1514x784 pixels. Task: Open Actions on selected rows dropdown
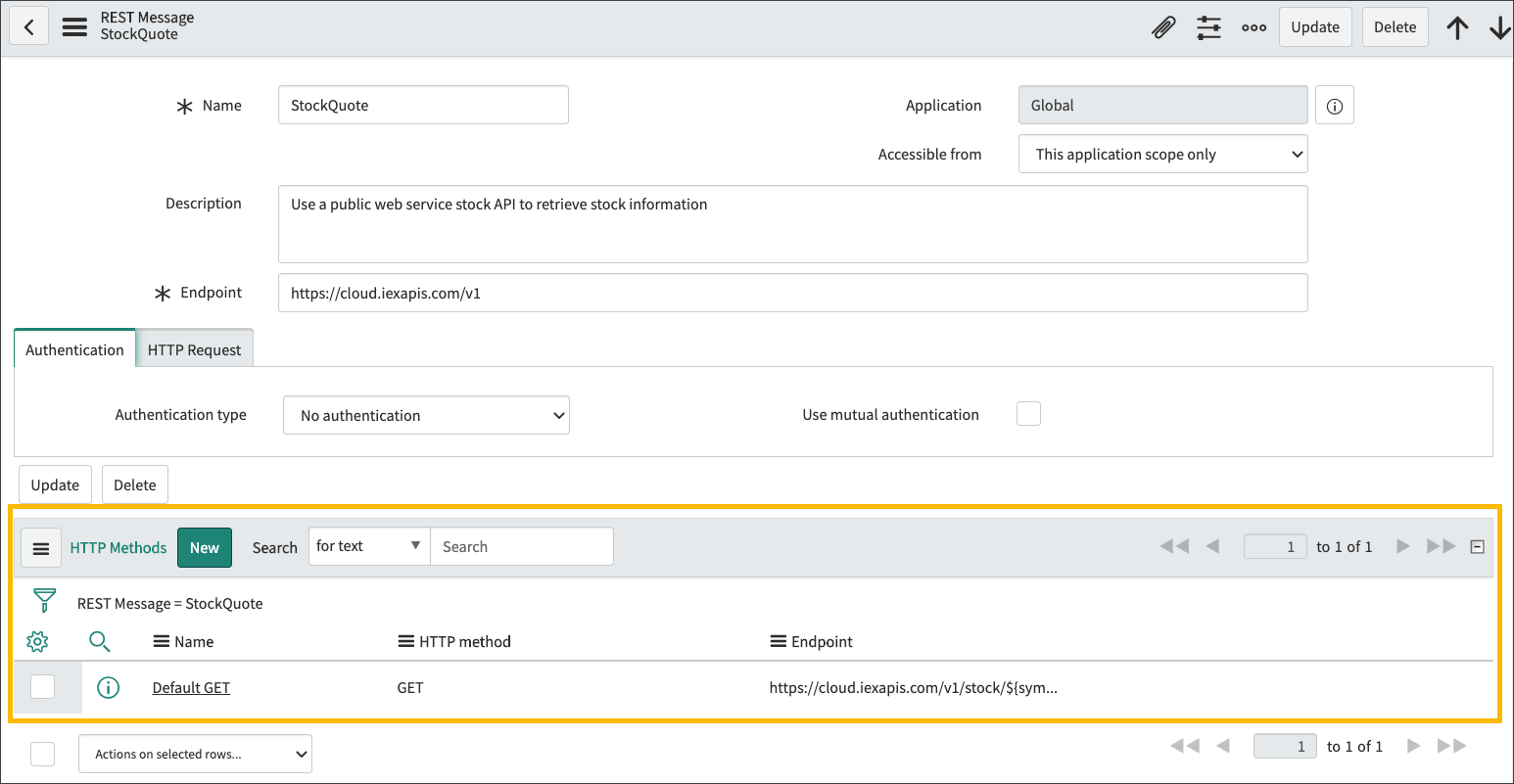point(195,754)
